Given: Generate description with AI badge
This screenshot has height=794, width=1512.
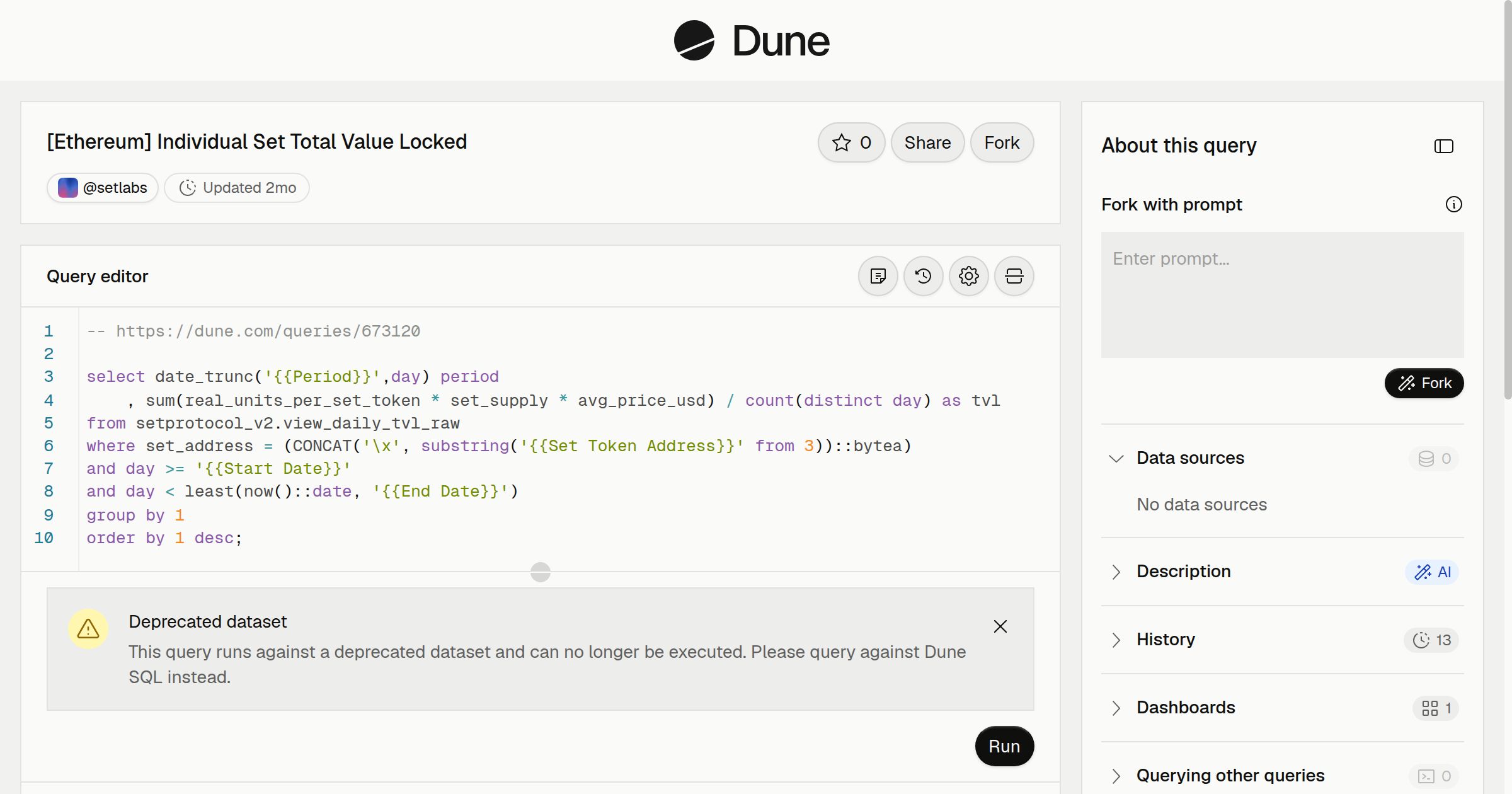Looking at the screenshot, I should (1432, 572).
